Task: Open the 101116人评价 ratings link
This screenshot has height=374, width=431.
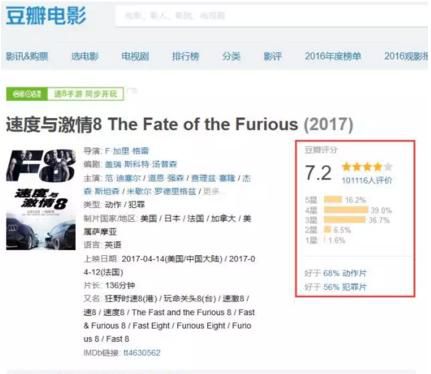Action: (x=367, y=180)
